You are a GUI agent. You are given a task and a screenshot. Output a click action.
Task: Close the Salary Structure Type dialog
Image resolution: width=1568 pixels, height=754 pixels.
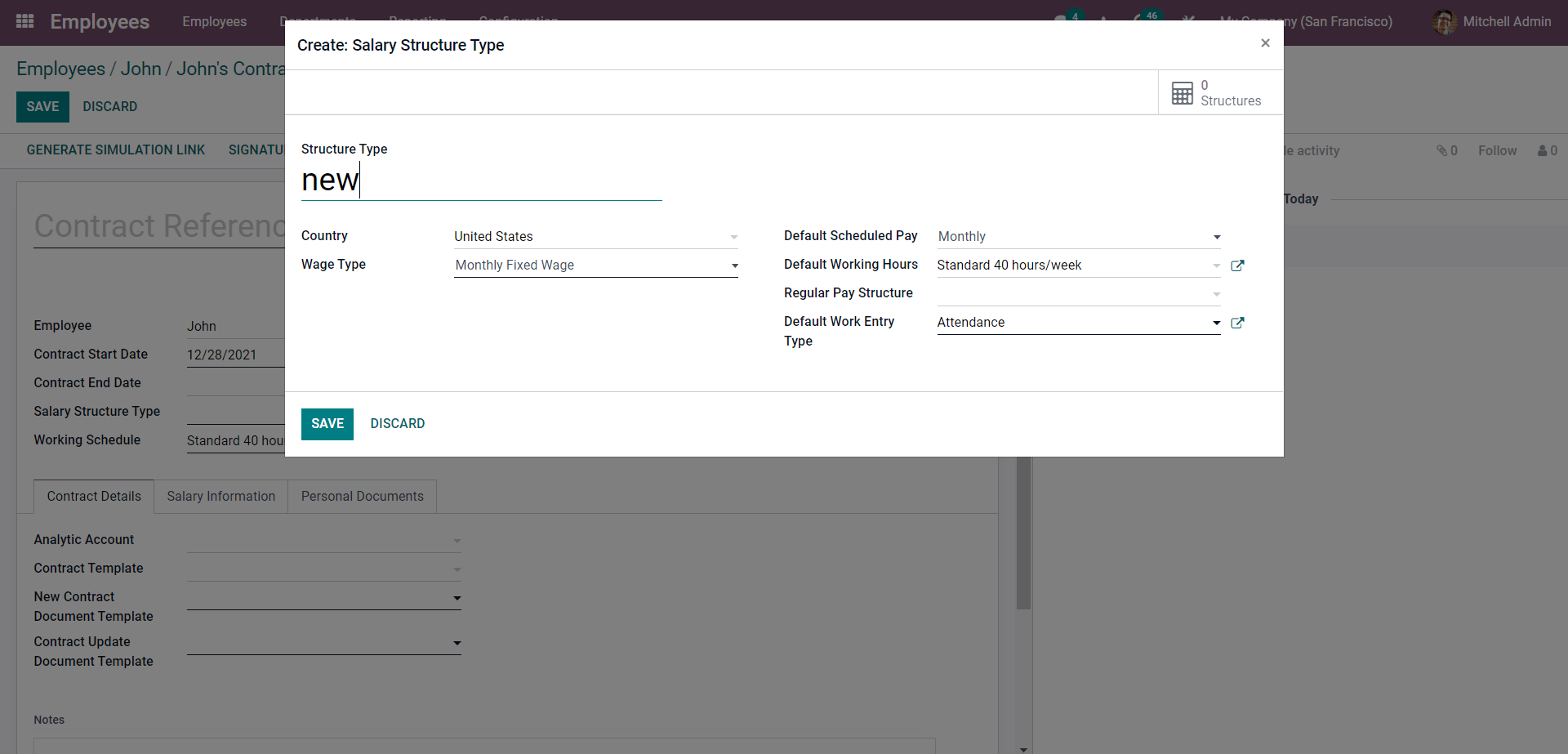click(1265, 43)
